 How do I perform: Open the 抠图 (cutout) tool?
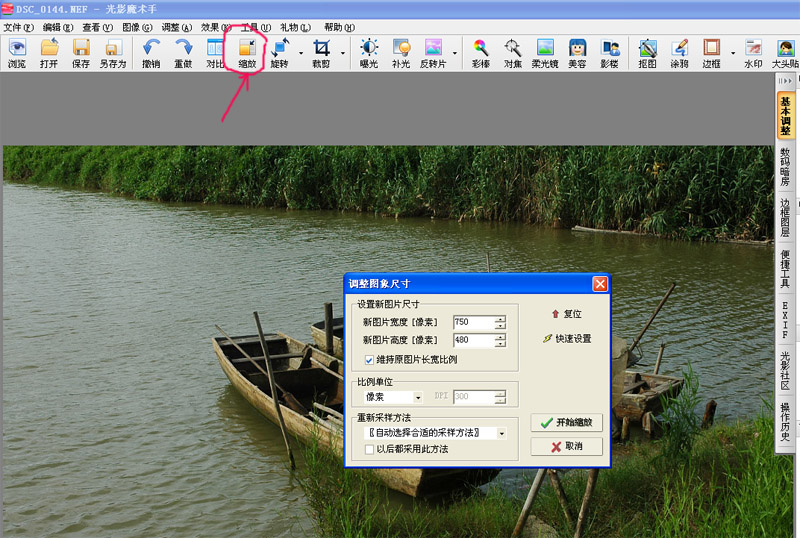[x=647, y=52]
